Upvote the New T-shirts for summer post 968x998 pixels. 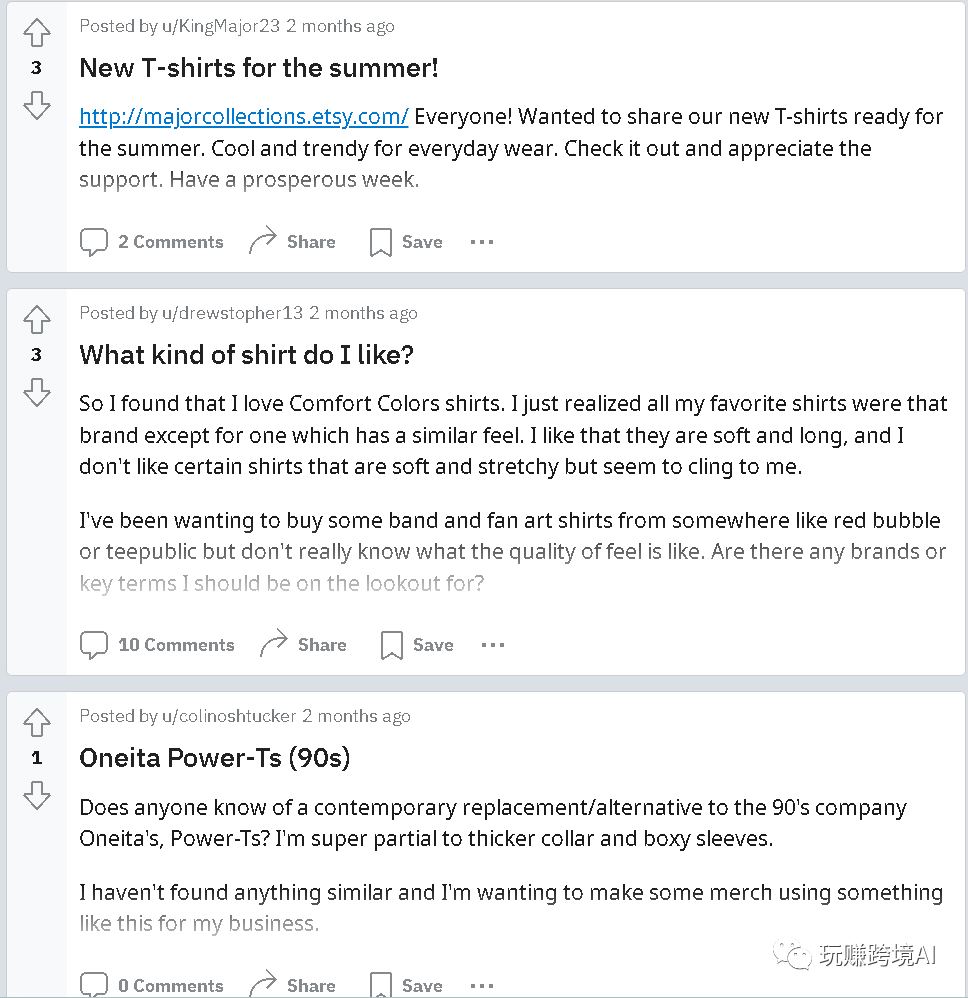(x=37, y=33)
